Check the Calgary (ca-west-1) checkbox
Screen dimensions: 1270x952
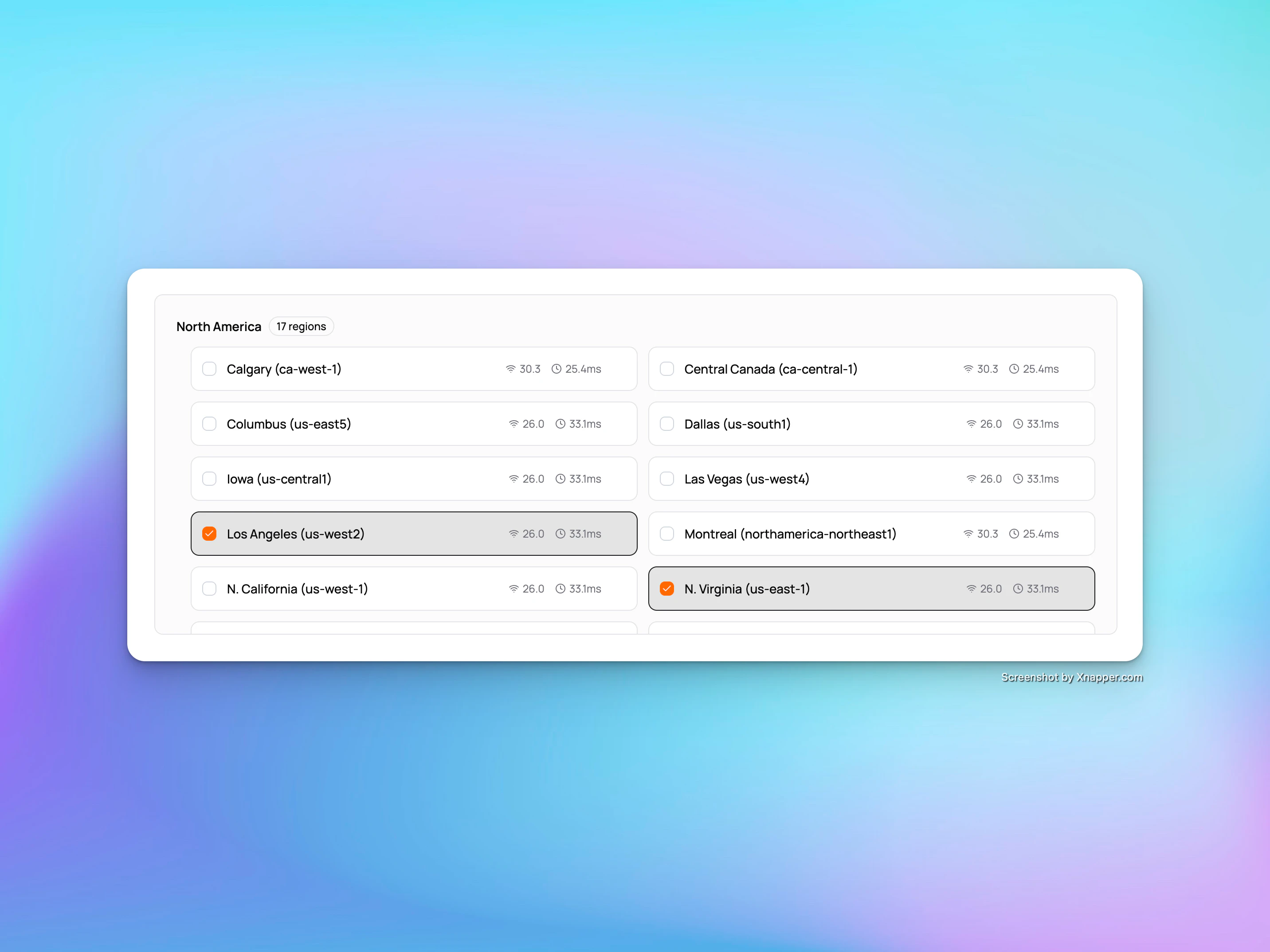point(210,369)
